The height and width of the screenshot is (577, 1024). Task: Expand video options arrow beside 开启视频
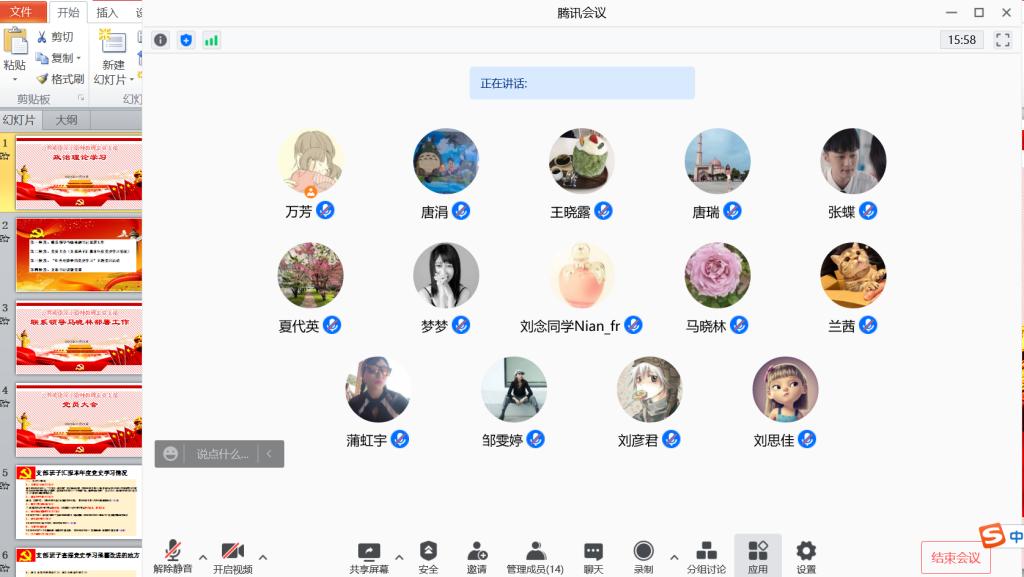pos(263,557)
